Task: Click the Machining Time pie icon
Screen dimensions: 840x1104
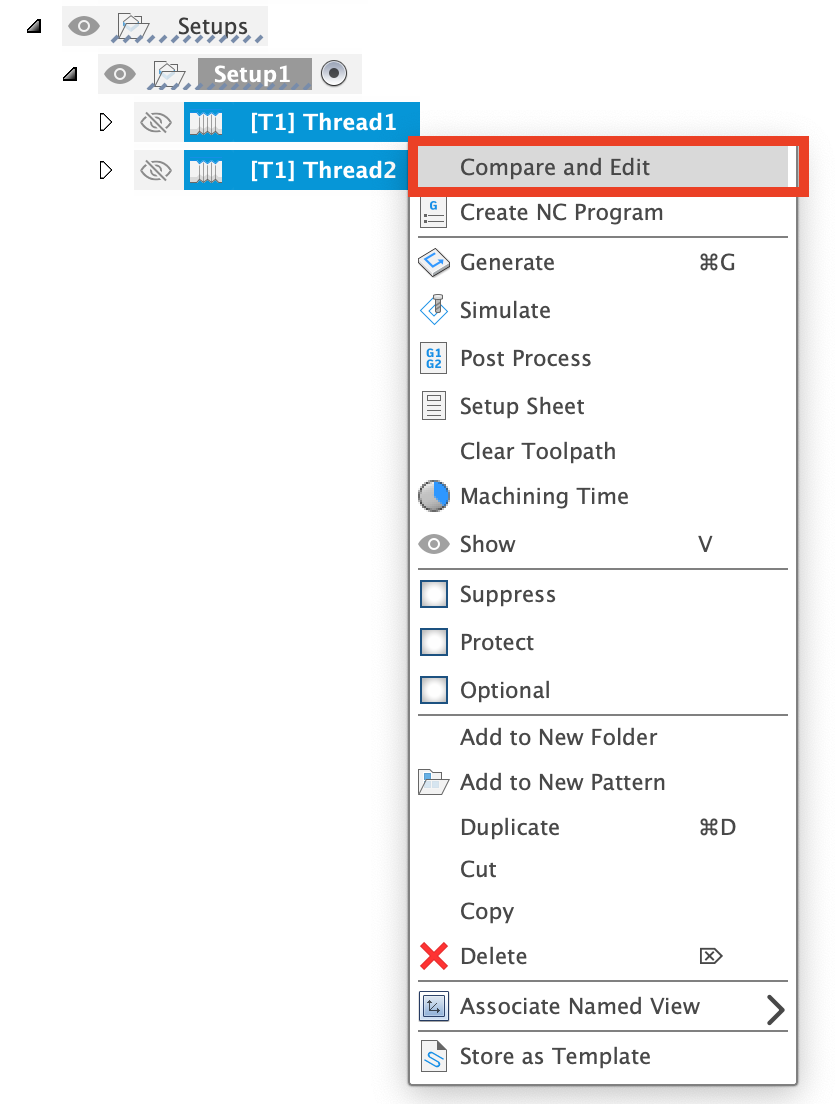Action: pos(433,496)
